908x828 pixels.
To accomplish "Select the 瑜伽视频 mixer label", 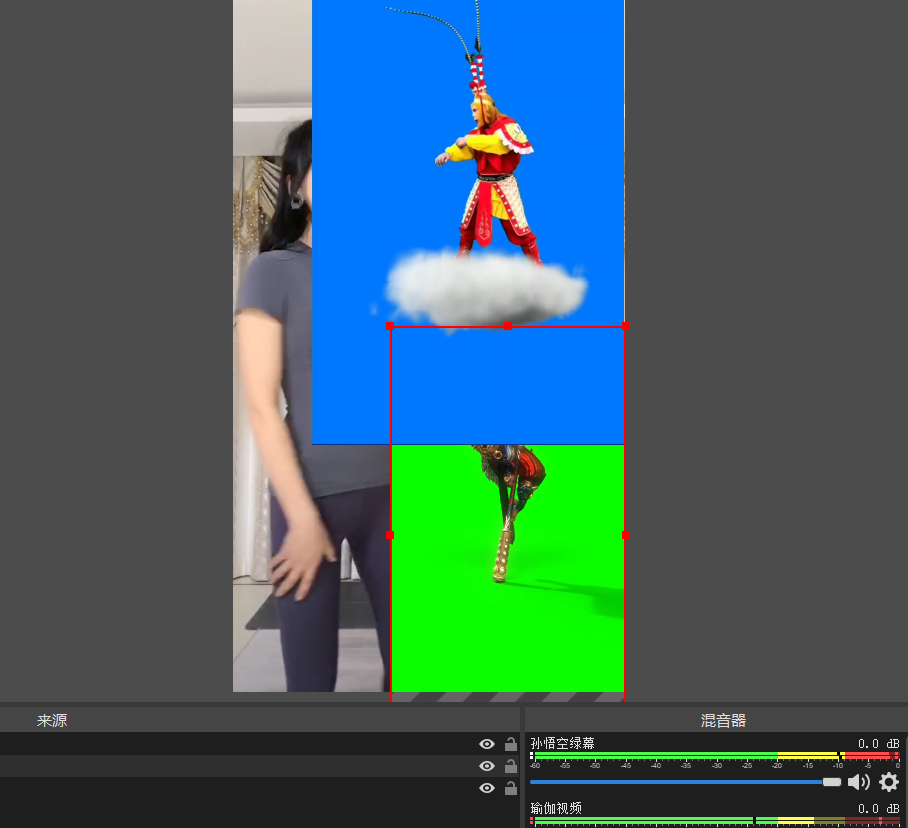I will (x=556, y=808).
